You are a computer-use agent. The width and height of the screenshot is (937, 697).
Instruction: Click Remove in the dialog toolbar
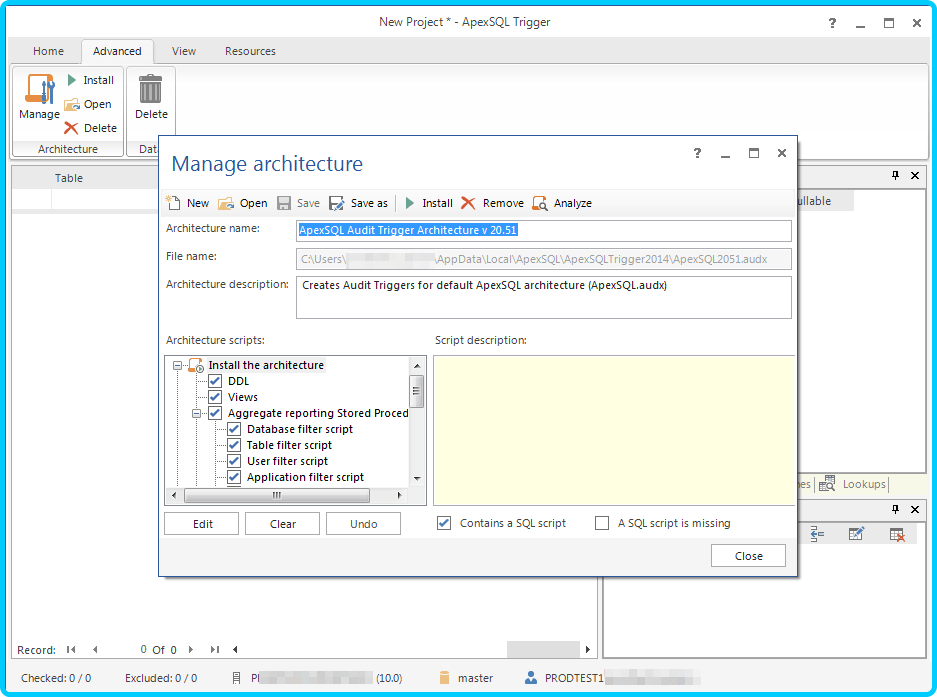[492, 203]
